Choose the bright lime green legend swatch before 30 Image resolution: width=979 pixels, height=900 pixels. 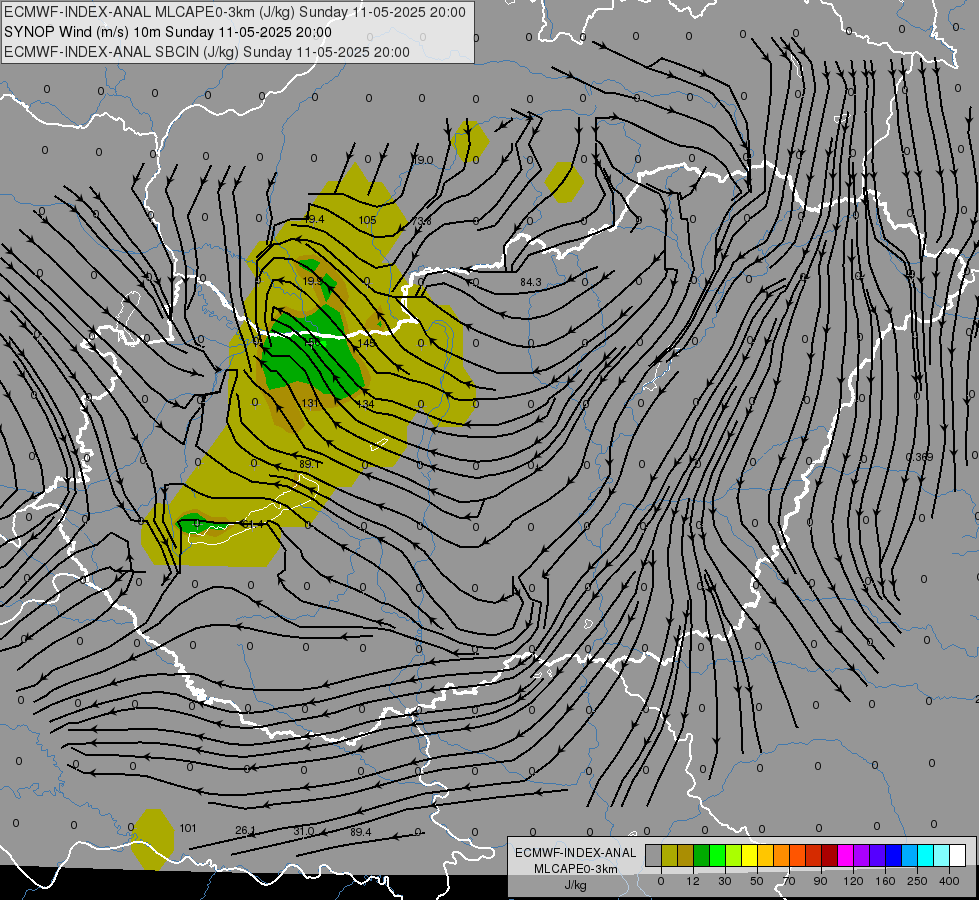[x=717, y=855]
